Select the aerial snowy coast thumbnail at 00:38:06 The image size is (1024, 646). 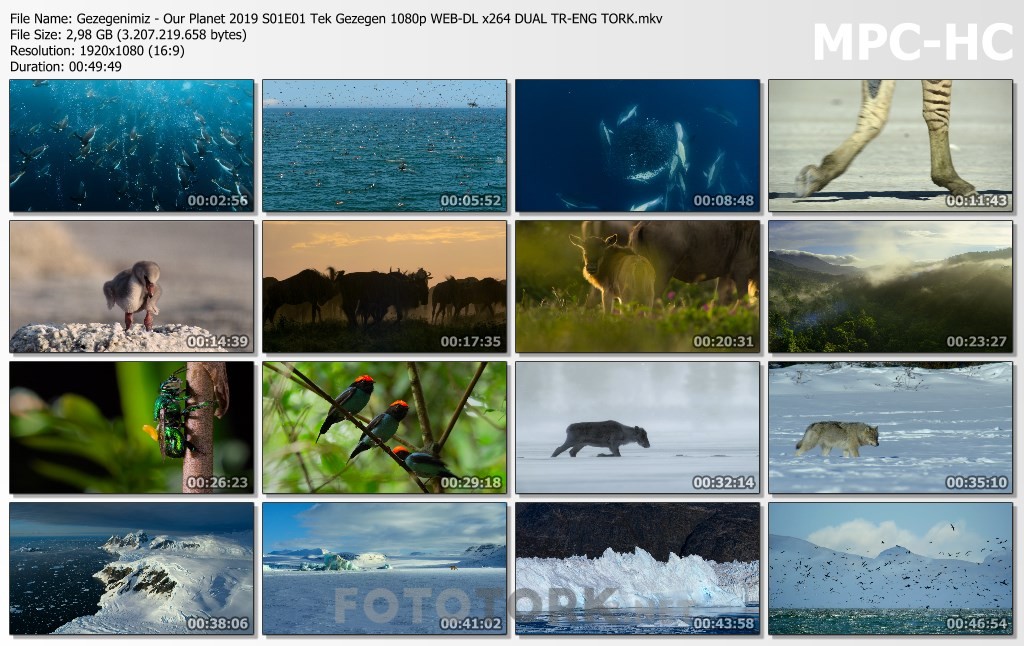[x=131, y=568]
